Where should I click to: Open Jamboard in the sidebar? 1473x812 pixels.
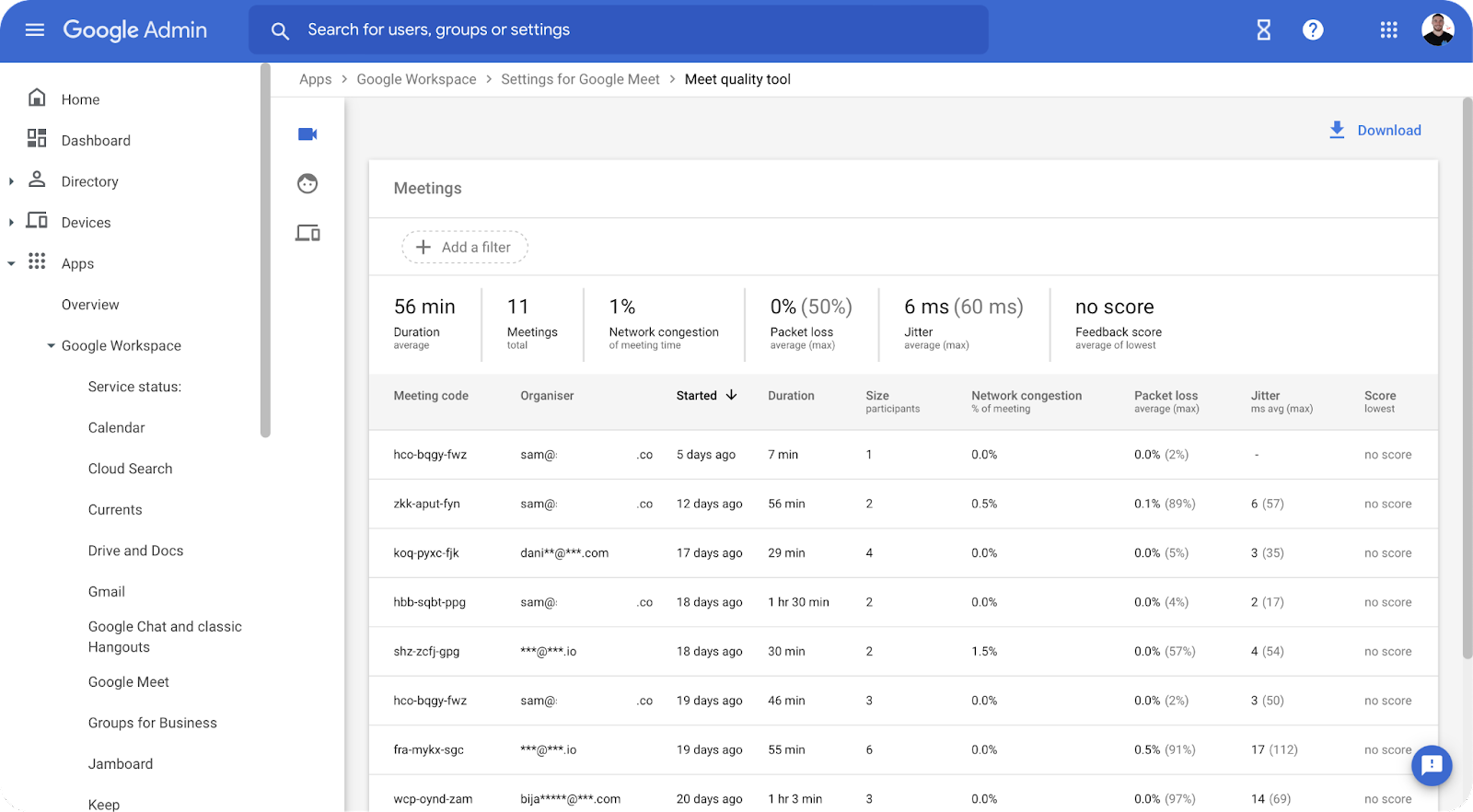point(120,764)
